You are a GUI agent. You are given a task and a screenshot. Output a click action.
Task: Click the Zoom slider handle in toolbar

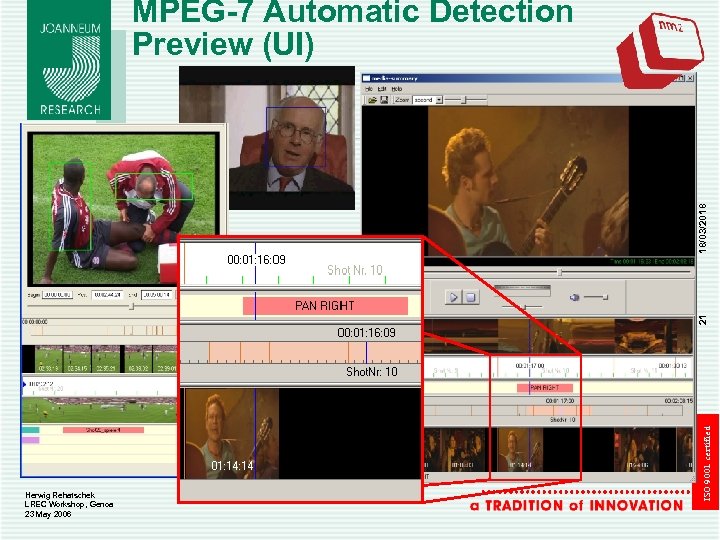tap(464, 100)
